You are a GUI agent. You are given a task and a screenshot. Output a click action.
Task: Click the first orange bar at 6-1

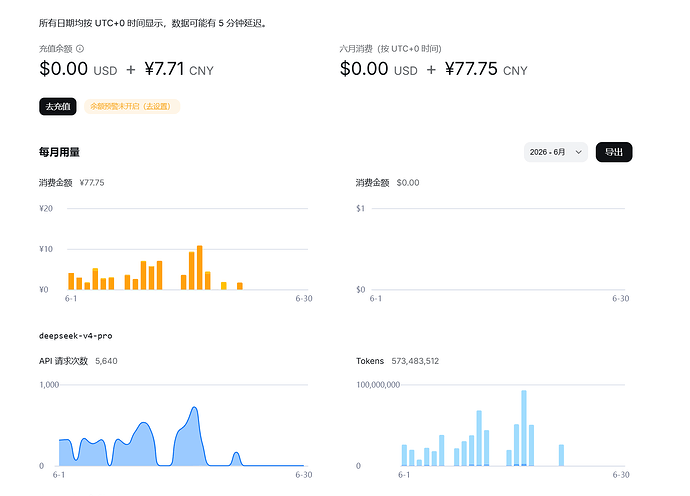(x=71, y=281)
